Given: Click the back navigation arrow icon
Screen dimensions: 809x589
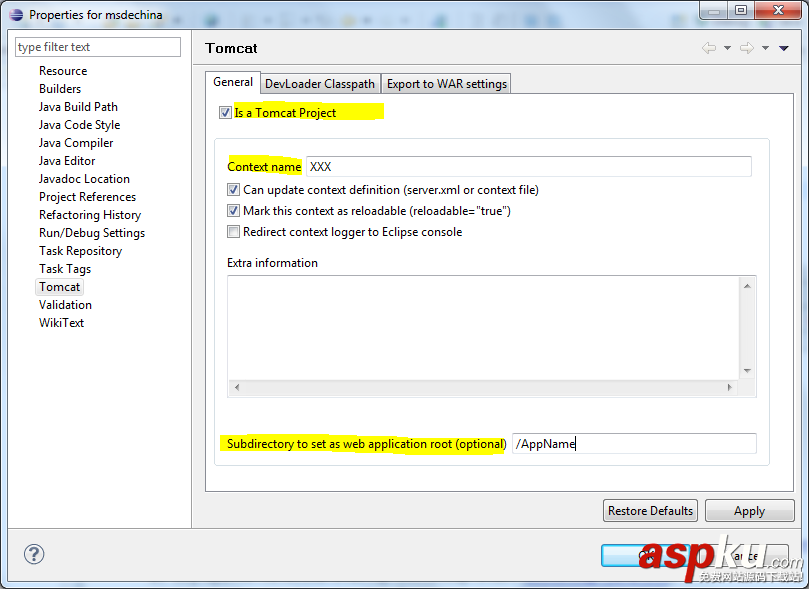Looking at the screenshot, I should [x=709, y=48].
